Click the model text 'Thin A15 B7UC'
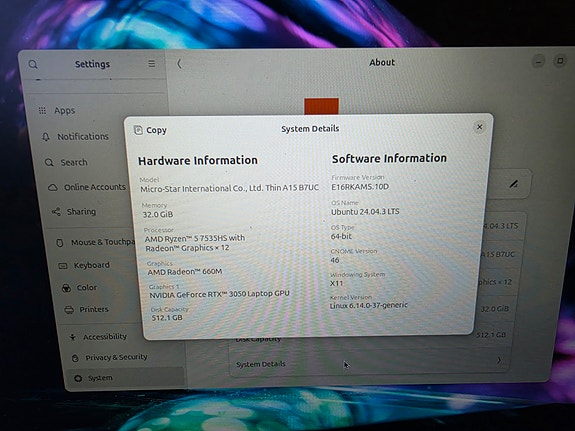The height and width of the screenshot is (431, 575). click(292, 188)
